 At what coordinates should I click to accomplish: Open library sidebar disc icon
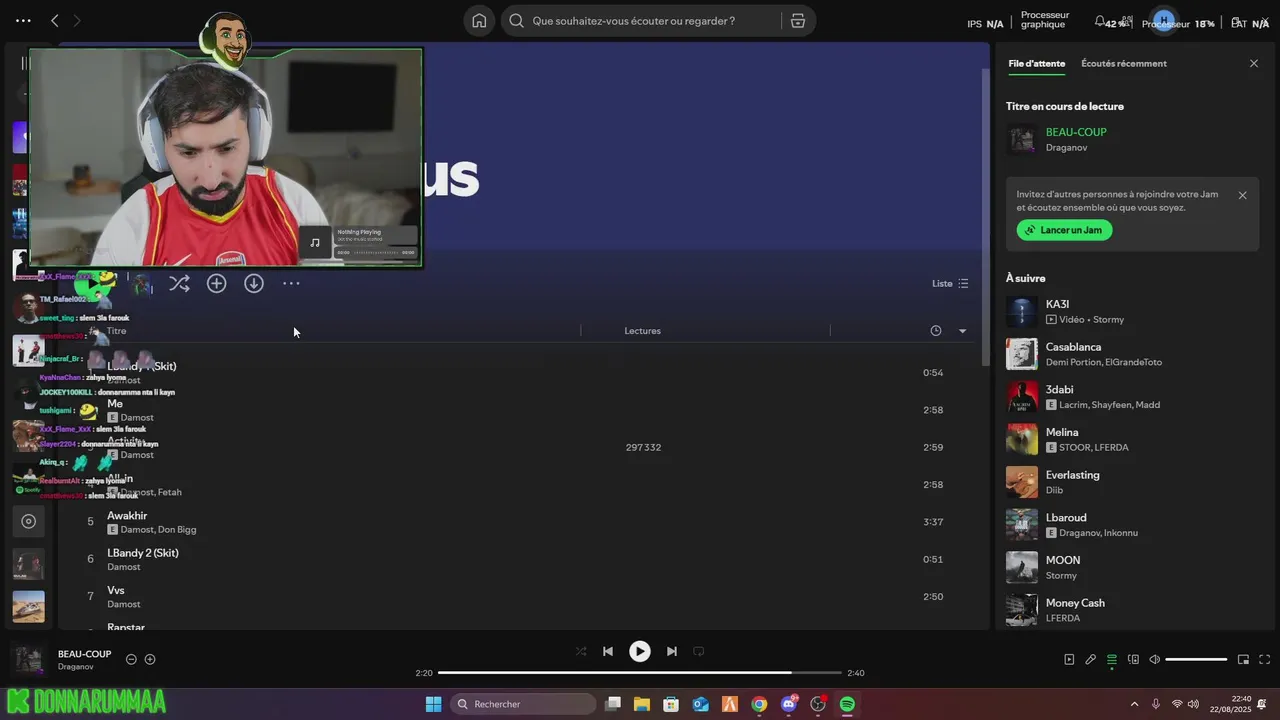tap(28, 521)
